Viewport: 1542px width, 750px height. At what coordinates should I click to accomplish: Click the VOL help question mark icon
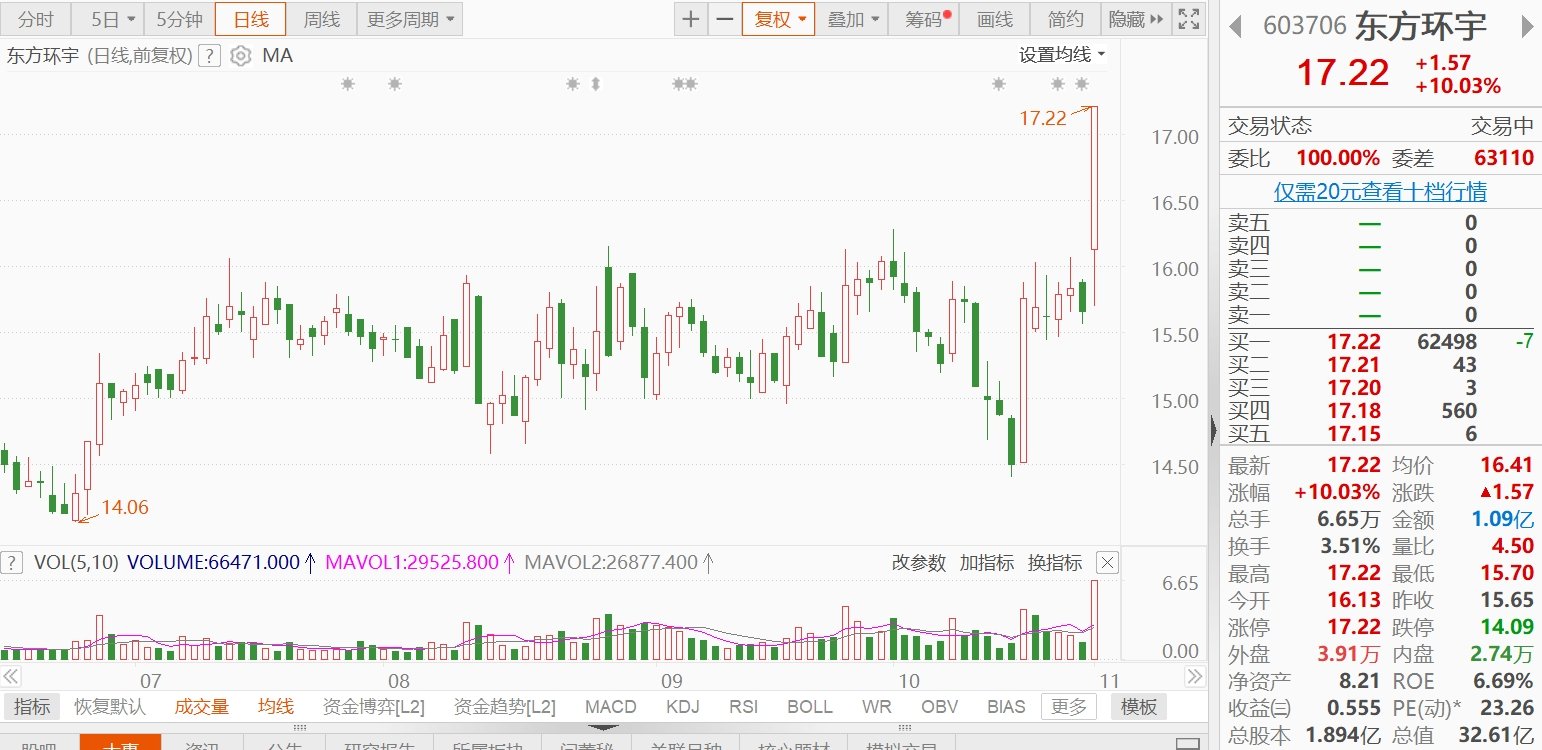coord(12,562)
